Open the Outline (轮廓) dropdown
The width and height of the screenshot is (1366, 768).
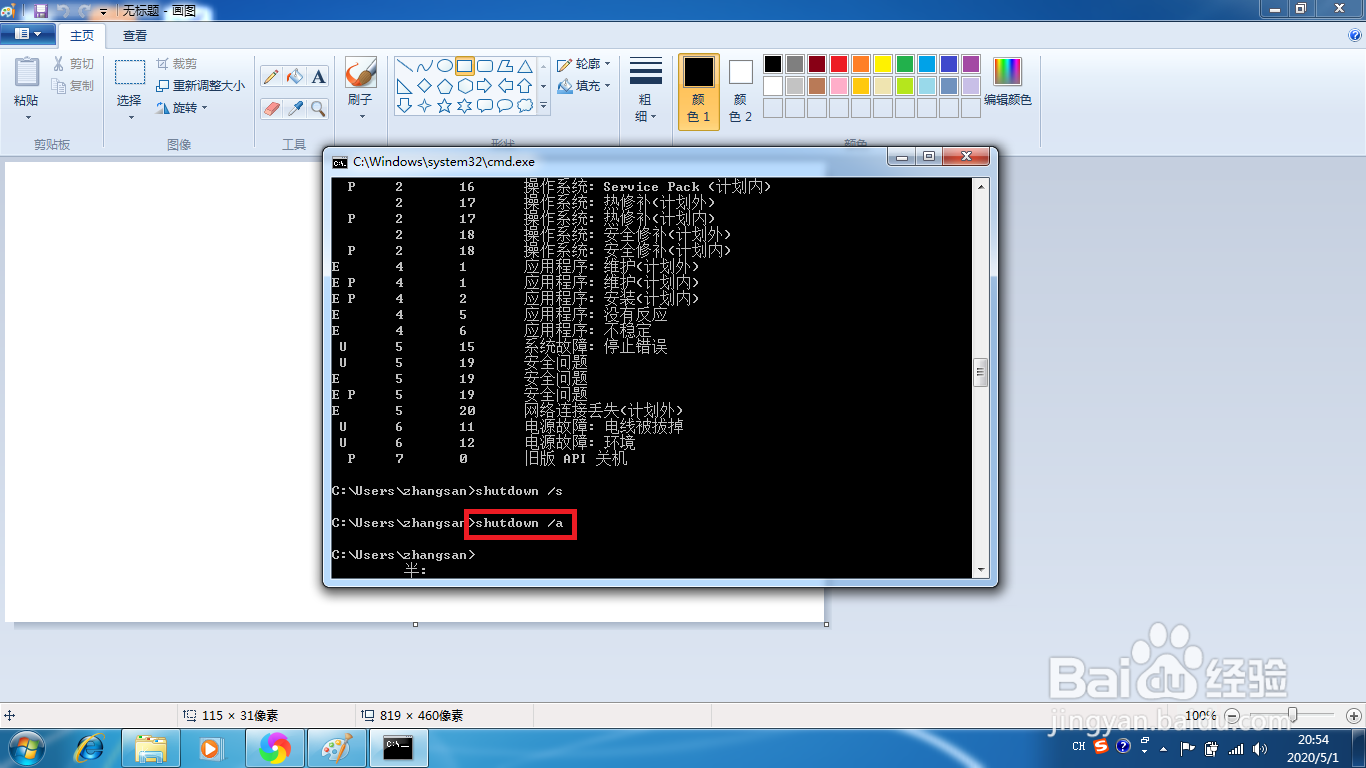click(x=584, y=64)
